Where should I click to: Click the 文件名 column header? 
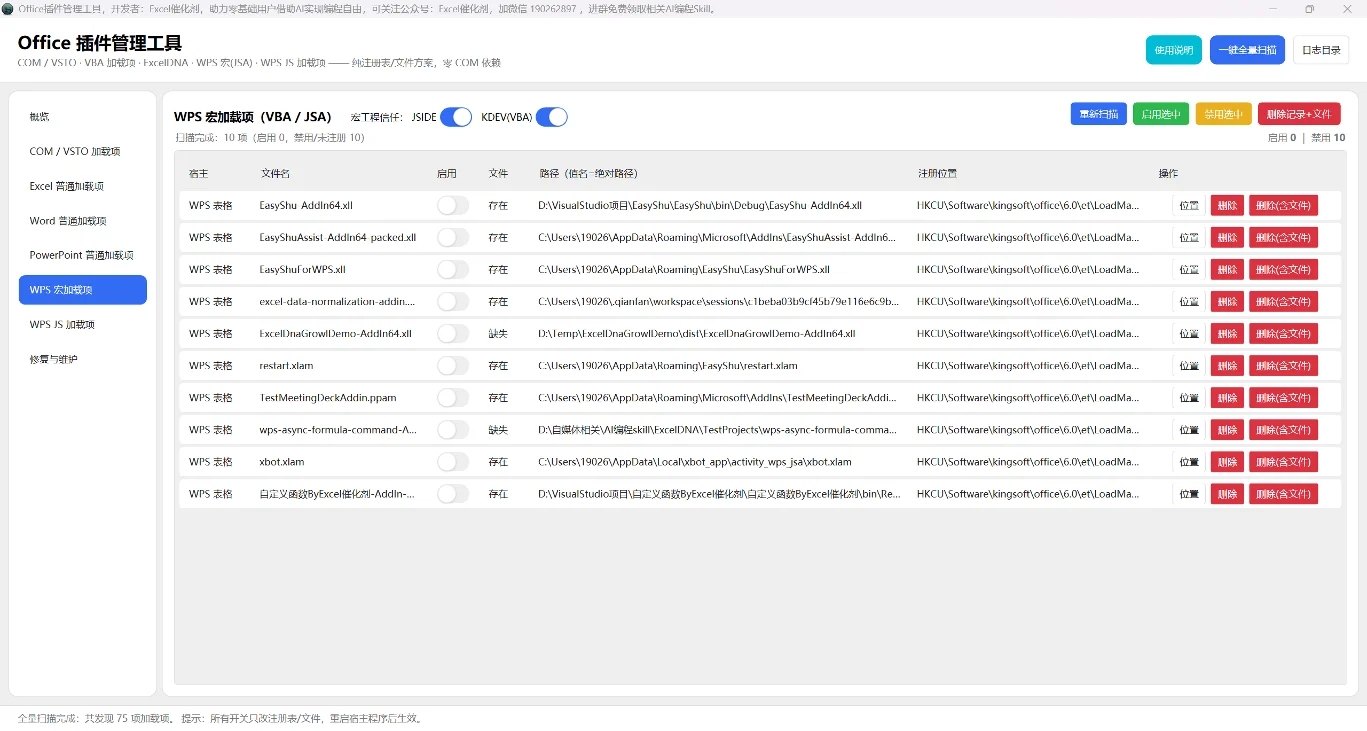tap(275, 173)
